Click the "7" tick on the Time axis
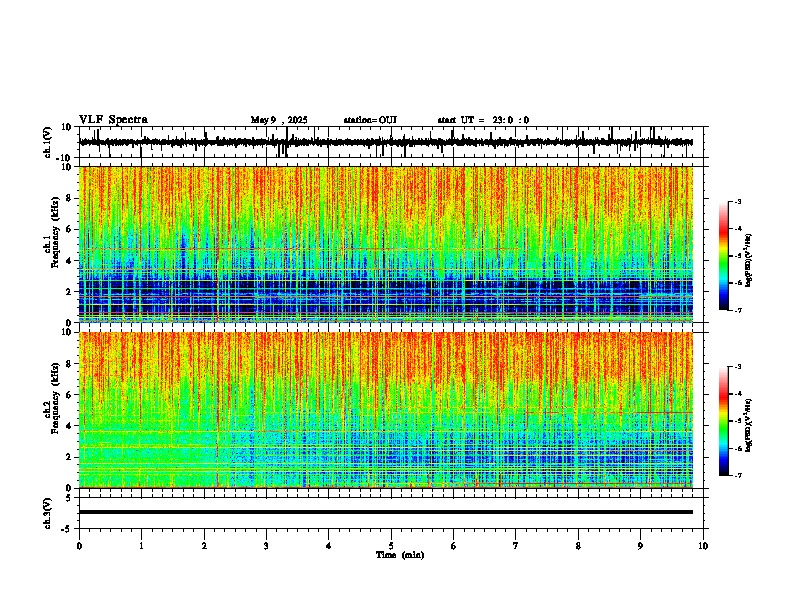Viewport: 792px width, 612px height. click(x=516, y=546)
